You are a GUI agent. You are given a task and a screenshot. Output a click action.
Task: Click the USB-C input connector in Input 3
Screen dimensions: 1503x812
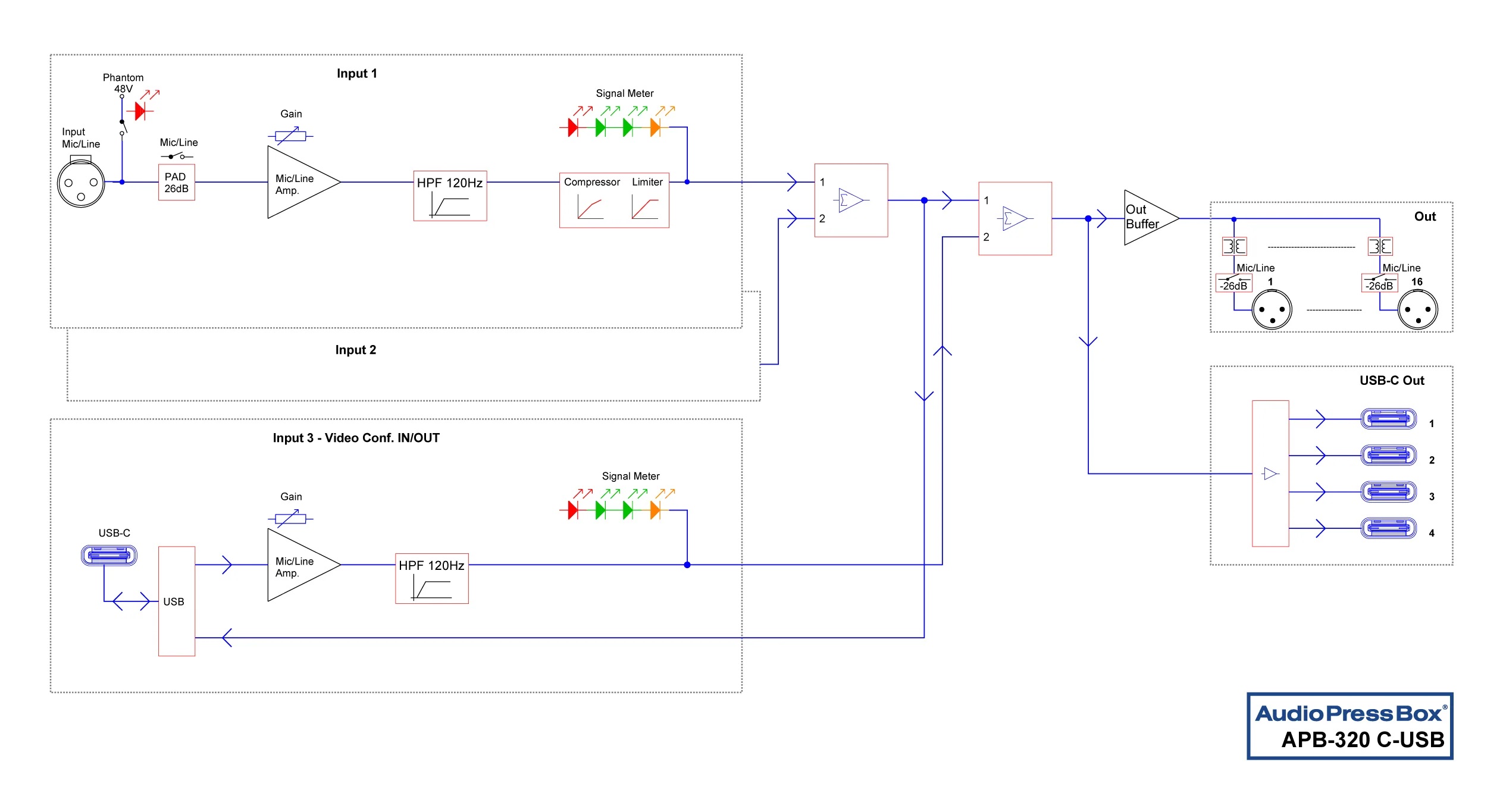(x=109, y=556)
